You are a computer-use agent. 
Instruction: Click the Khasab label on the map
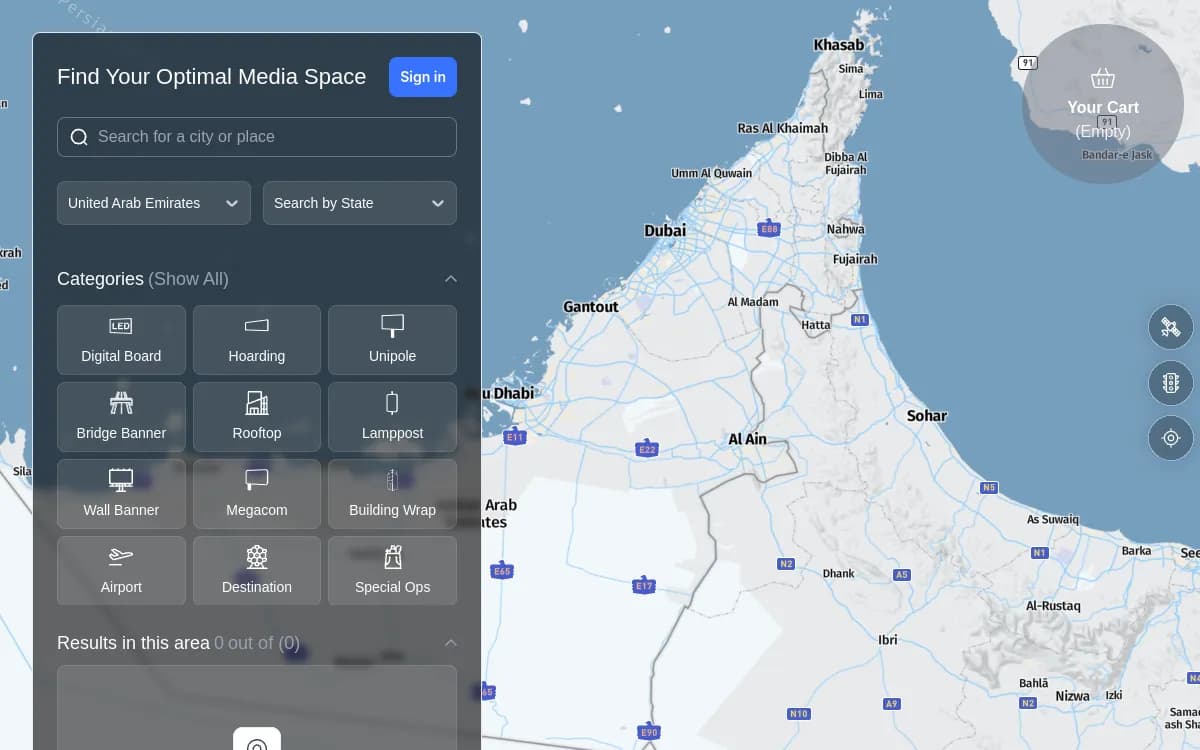pos(839,45)
